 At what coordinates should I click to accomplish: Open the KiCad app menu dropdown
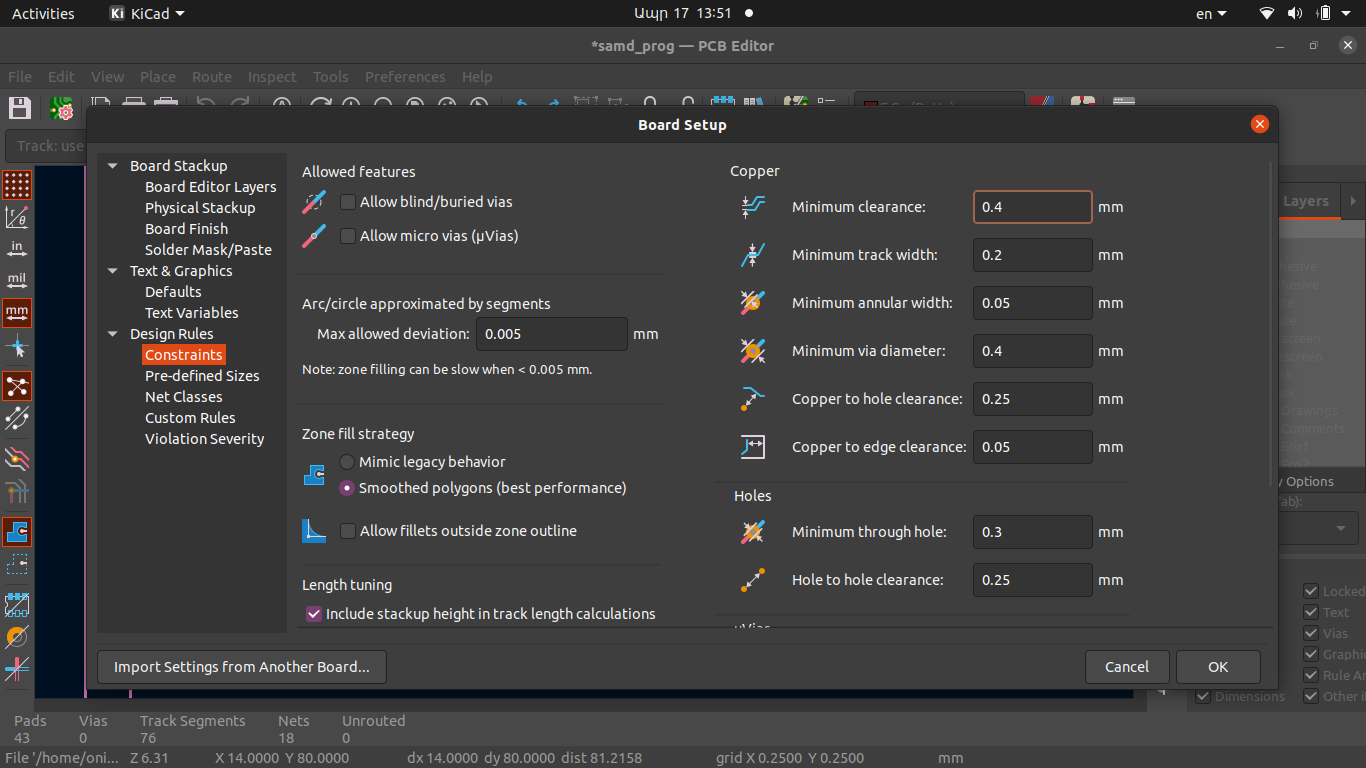coord(147,14)
